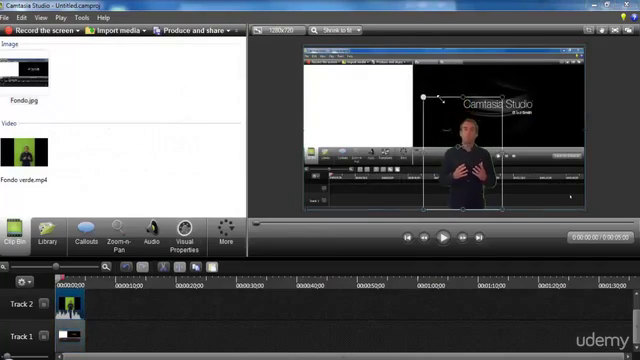Viewport: 640px width, 360px height.
Task: Click the track height slider at bottom left
Action: (7, 356)
